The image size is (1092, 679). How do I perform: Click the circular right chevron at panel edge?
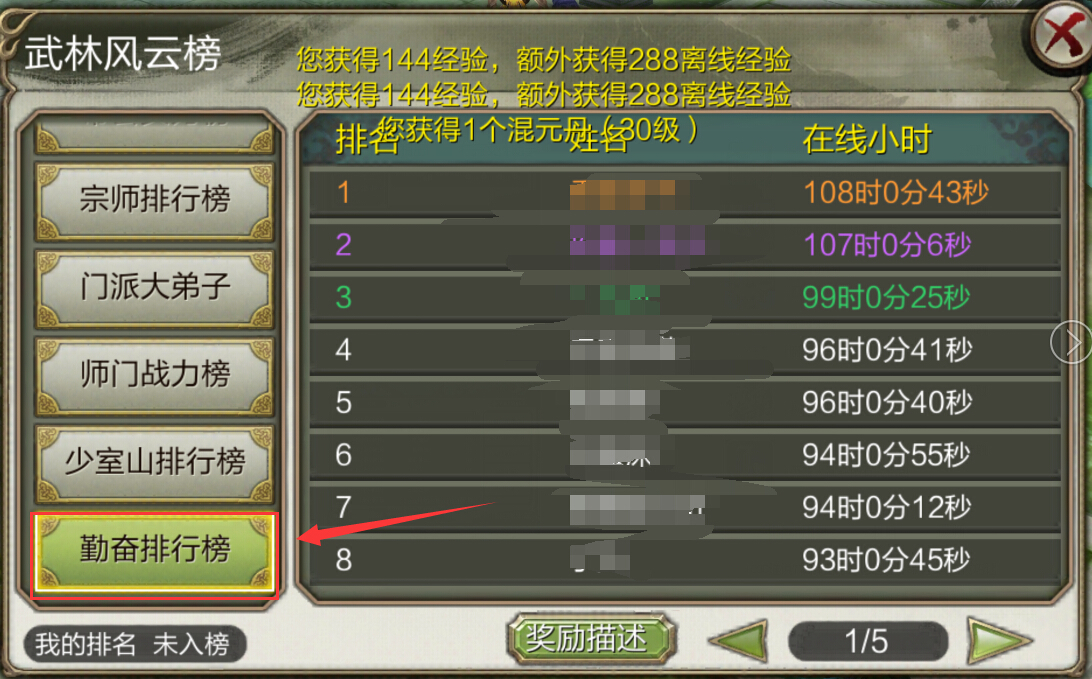(1071, 343)
